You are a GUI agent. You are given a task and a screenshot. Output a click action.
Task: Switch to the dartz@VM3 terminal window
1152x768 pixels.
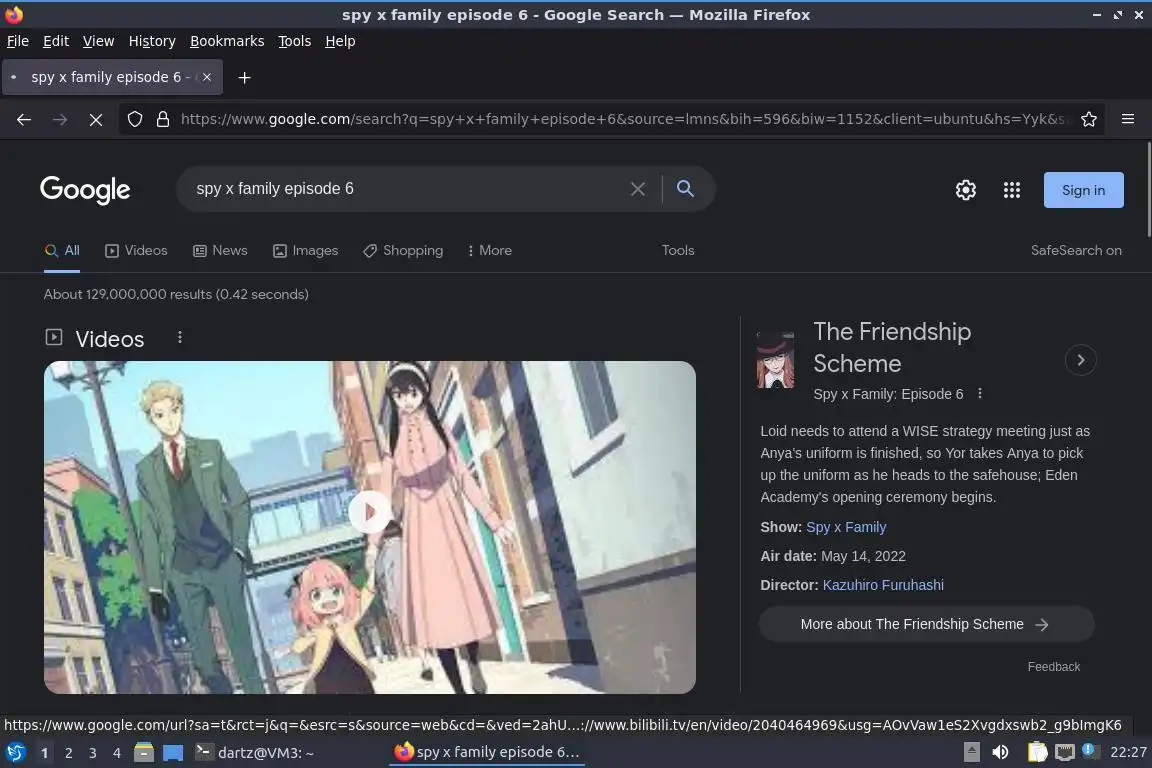(x=255, y=752)
